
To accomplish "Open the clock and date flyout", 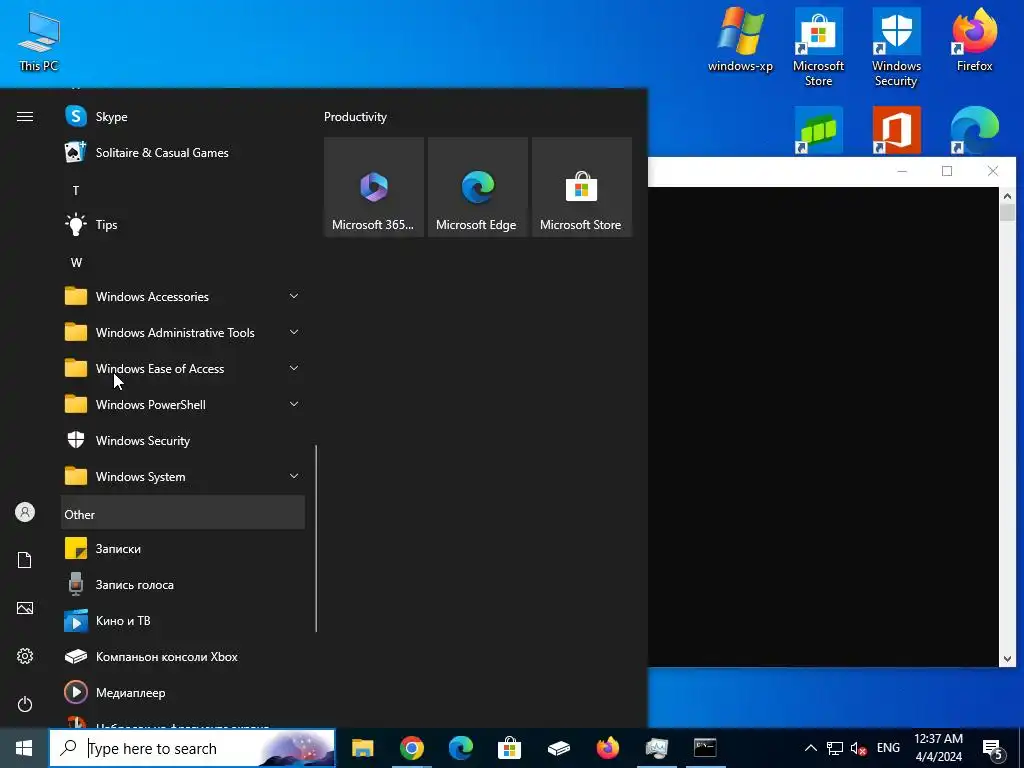I will click(938, 748).
